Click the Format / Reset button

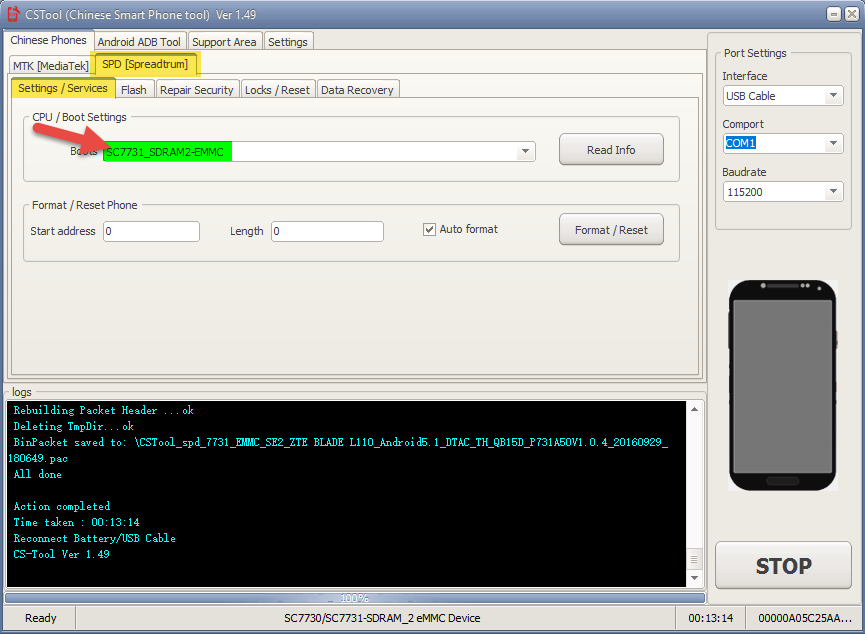coord(611,230)
